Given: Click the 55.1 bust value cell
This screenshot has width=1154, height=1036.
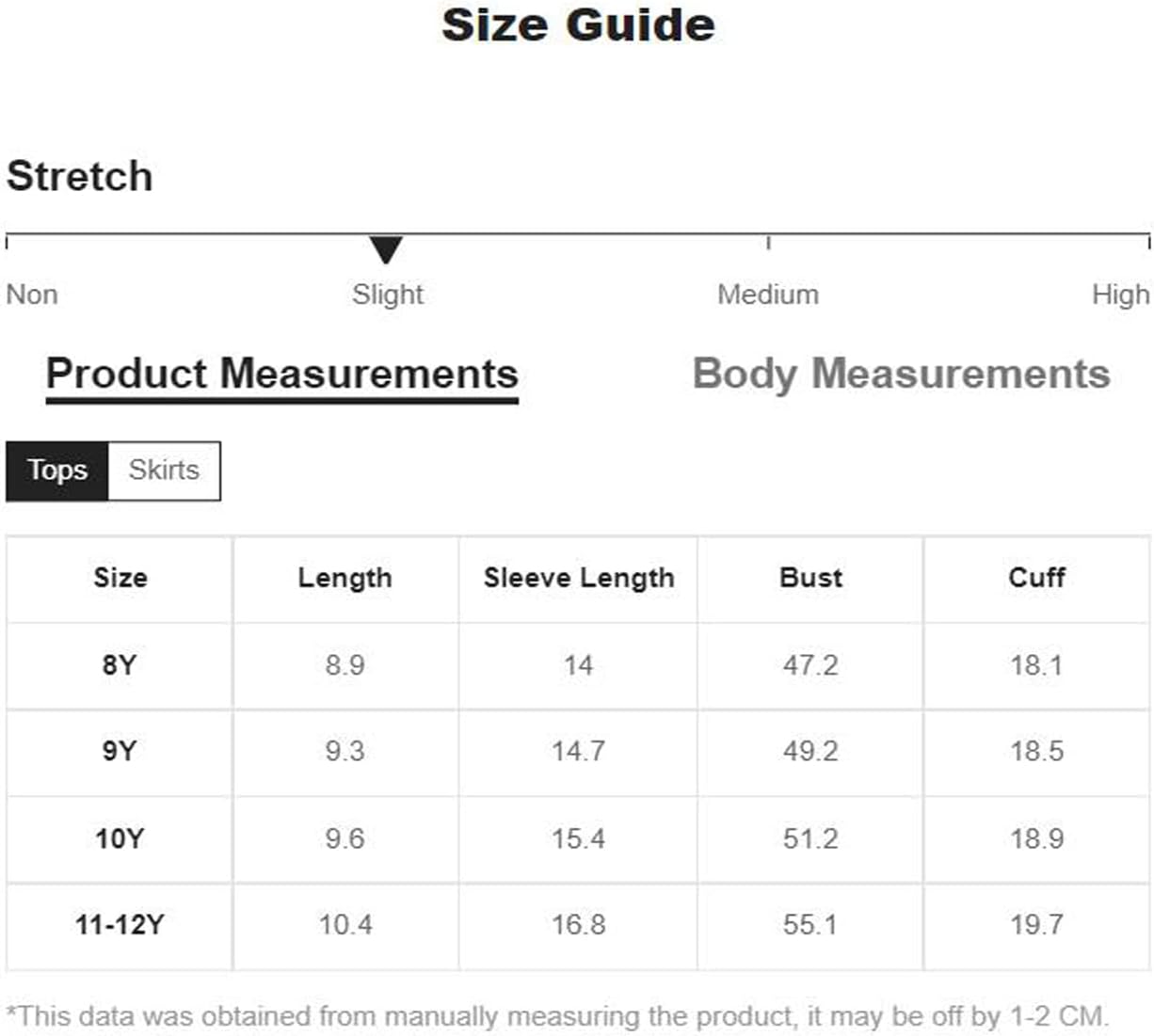Looking at the screenshot, I should click(810, 925).
